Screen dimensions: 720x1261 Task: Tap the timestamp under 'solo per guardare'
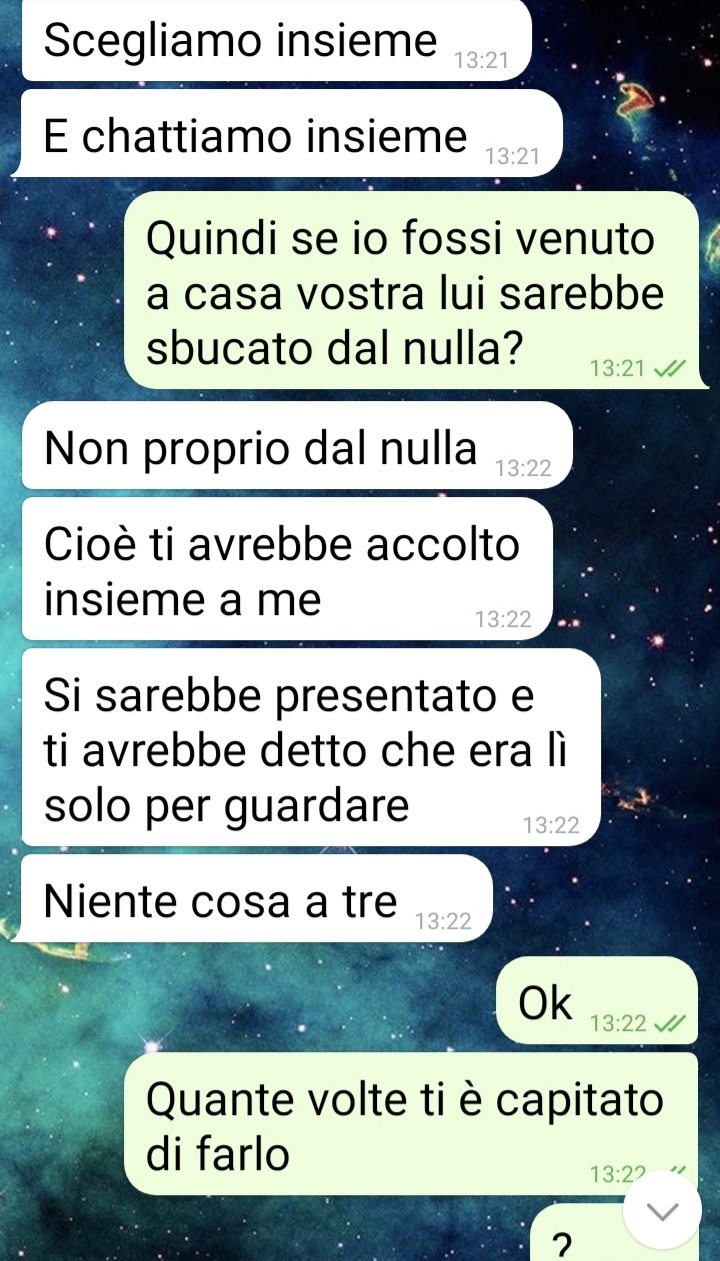click(550, 826)
